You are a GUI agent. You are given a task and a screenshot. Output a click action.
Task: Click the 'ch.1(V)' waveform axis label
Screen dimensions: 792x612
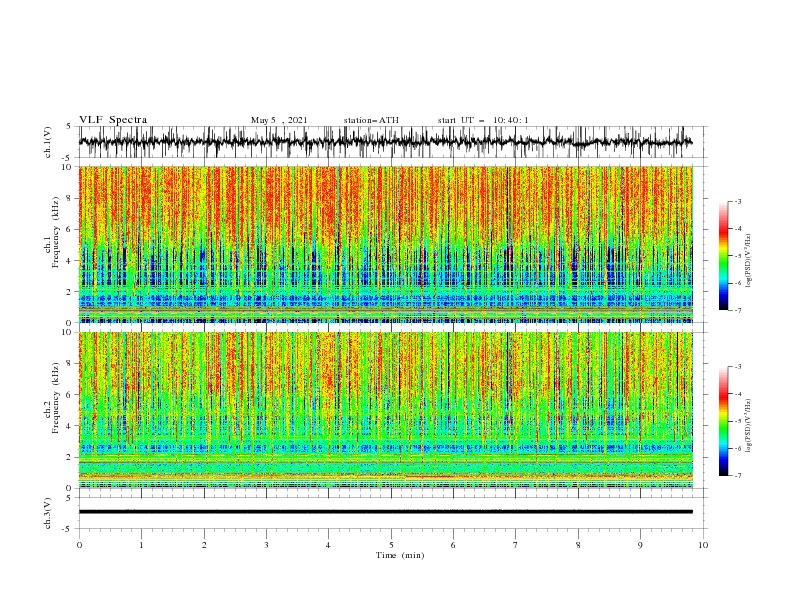pos(48,142)
